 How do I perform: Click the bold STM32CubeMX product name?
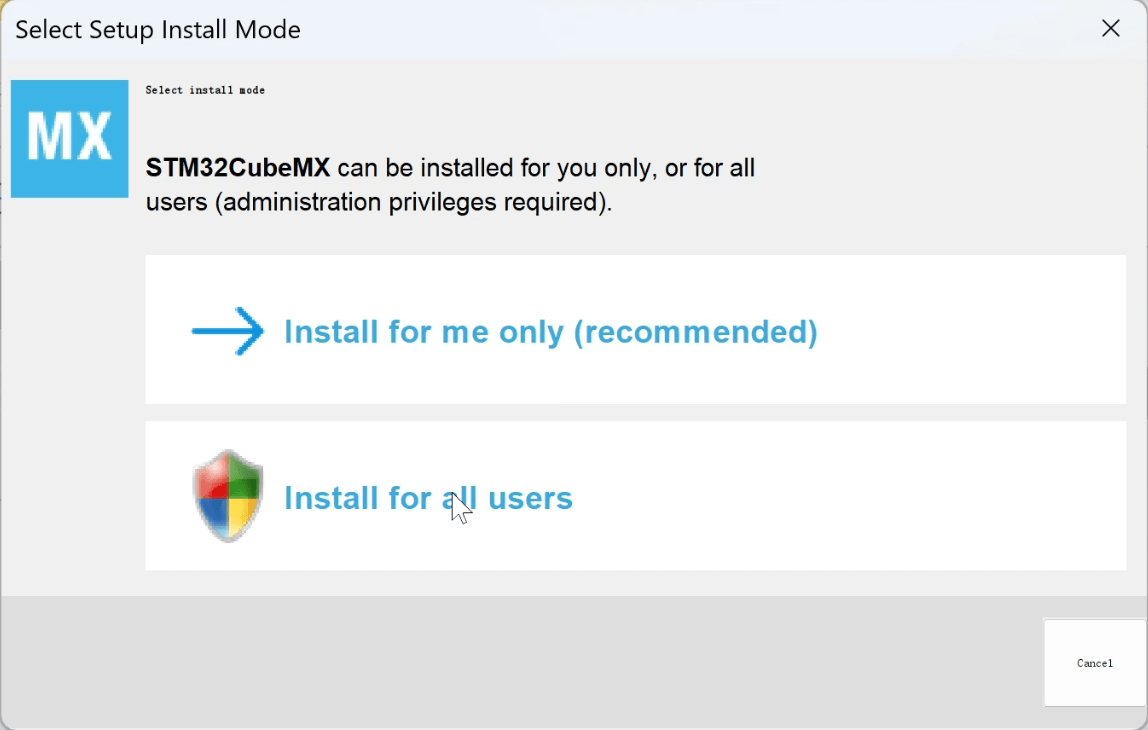238,168
